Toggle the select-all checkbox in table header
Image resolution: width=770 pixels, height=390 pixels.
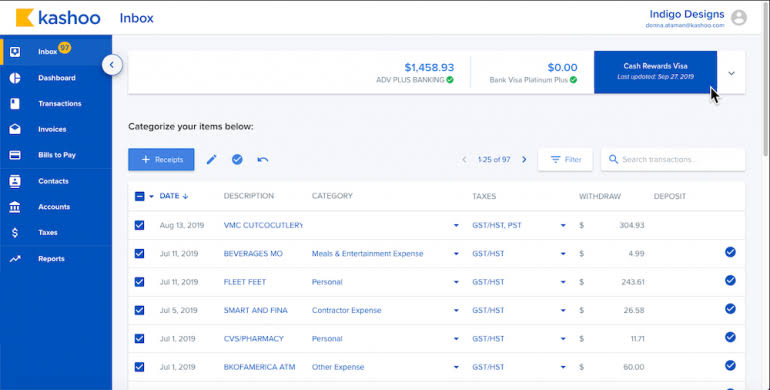(139, 196)
